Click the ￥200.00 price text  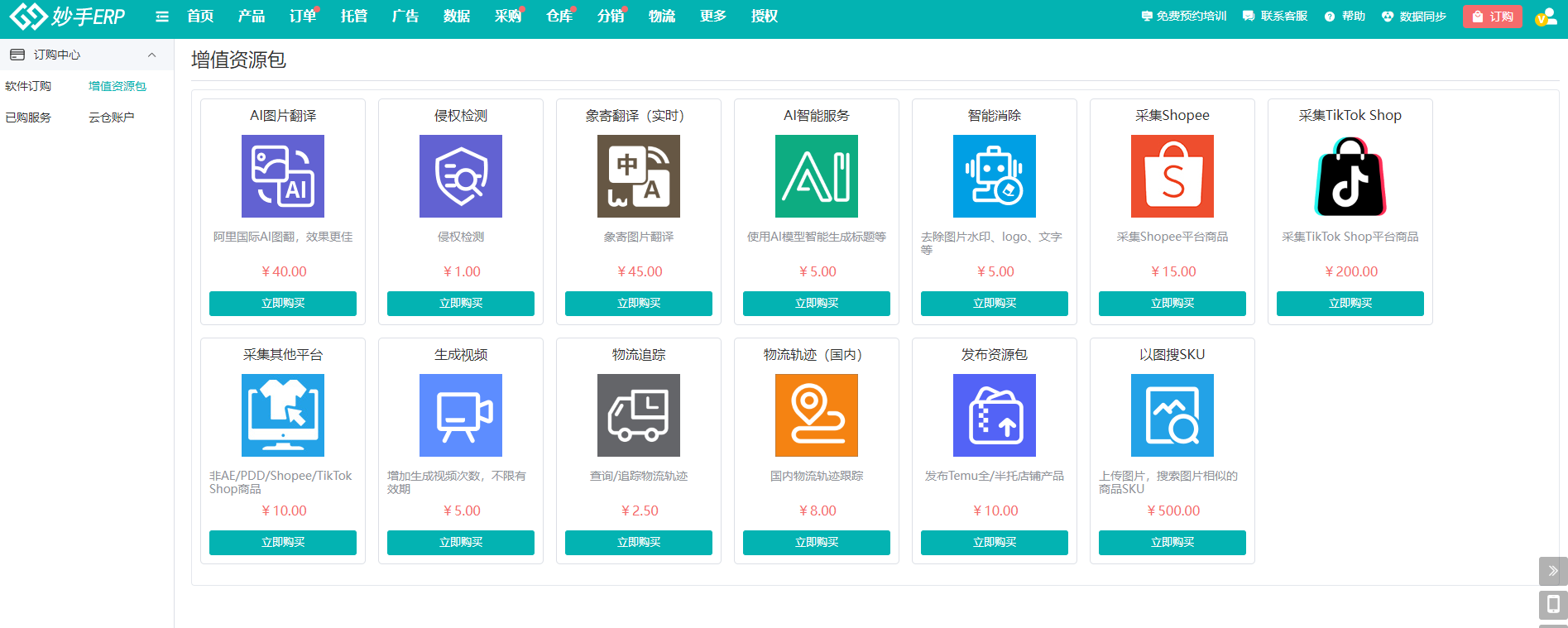click(x=1350, y=271)
